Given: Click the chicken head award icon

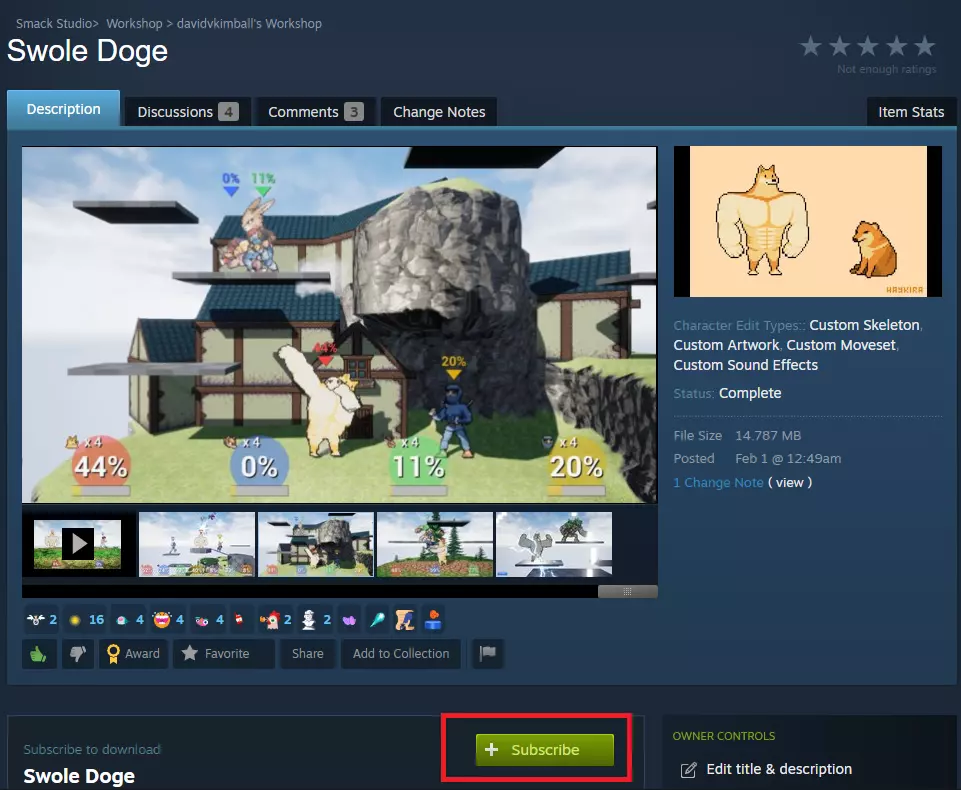Looking at the screenshot, I should pos(270,620).
